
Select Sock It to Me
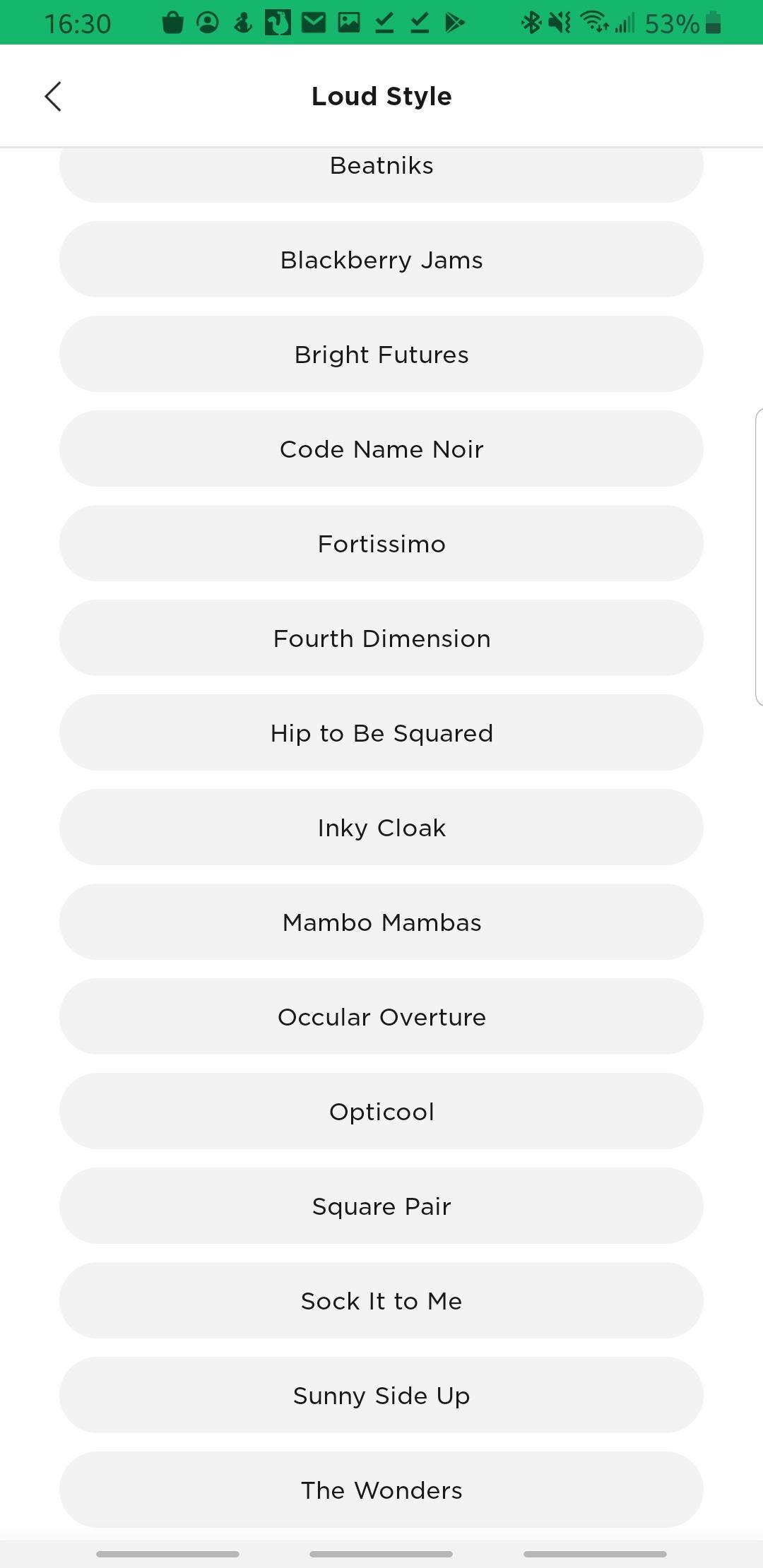381,1301
